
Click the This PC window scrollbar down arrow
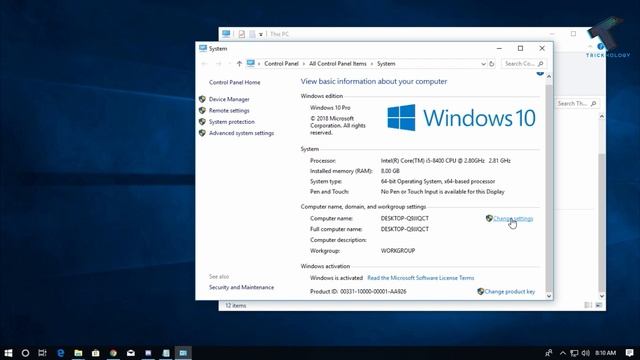[602, 296]
